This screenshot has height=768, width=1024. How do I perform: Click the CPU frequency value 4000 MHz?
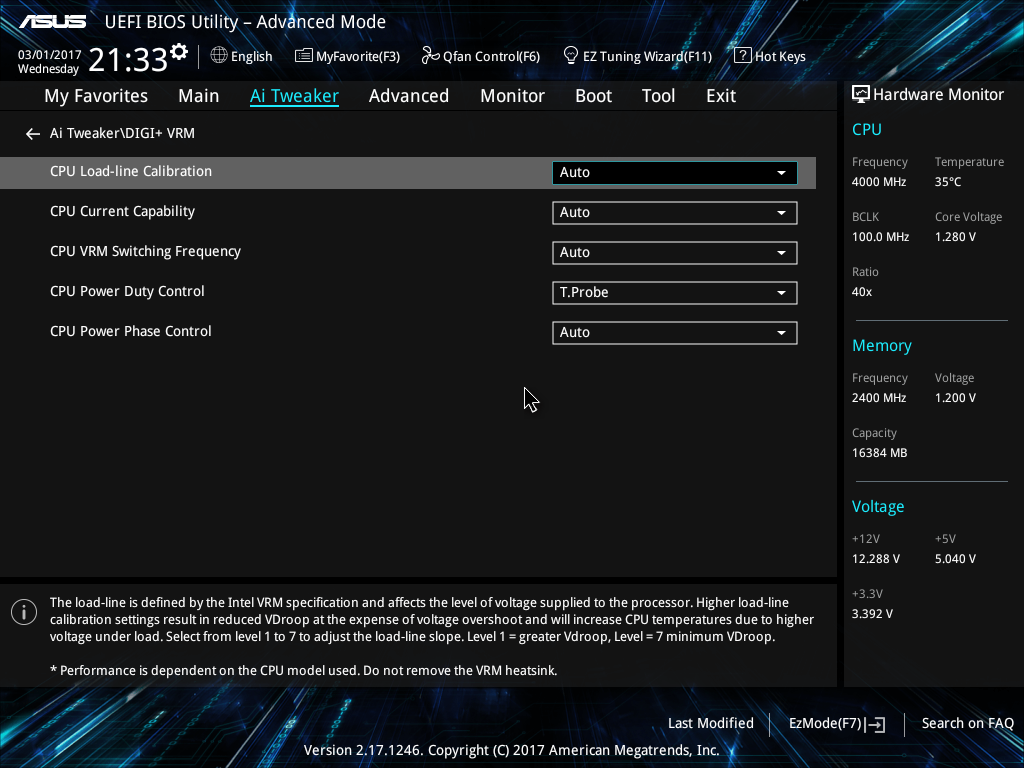[x=879, y=182]
